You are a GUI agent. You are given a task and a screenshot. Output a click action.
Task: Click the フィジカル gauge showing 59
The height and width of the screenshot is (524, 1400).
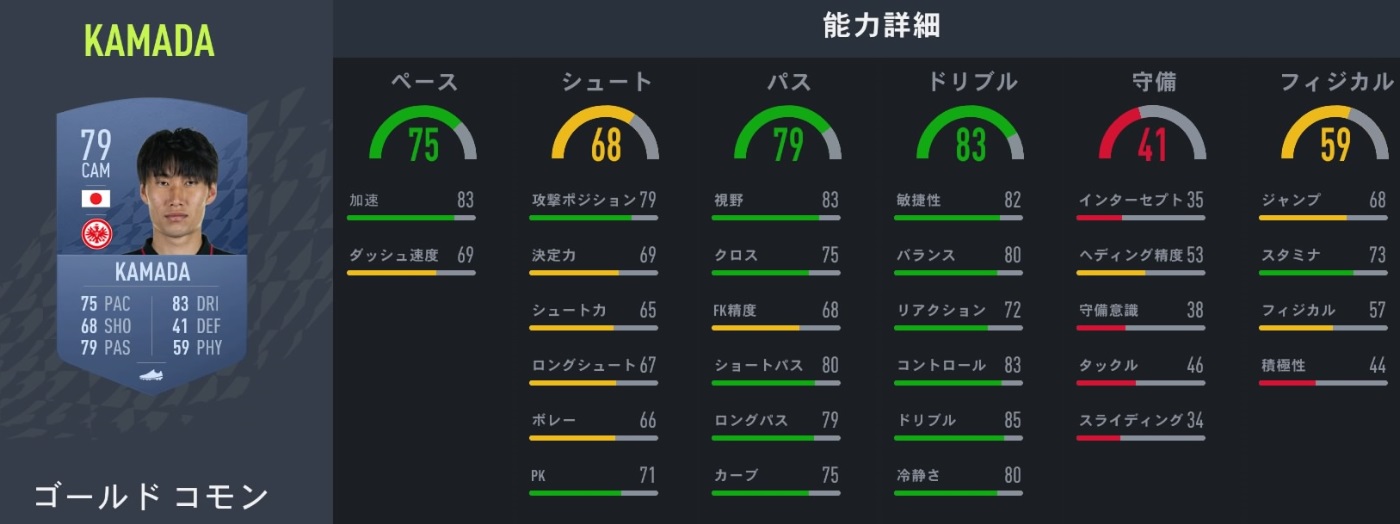click(x=1334, y=137)
